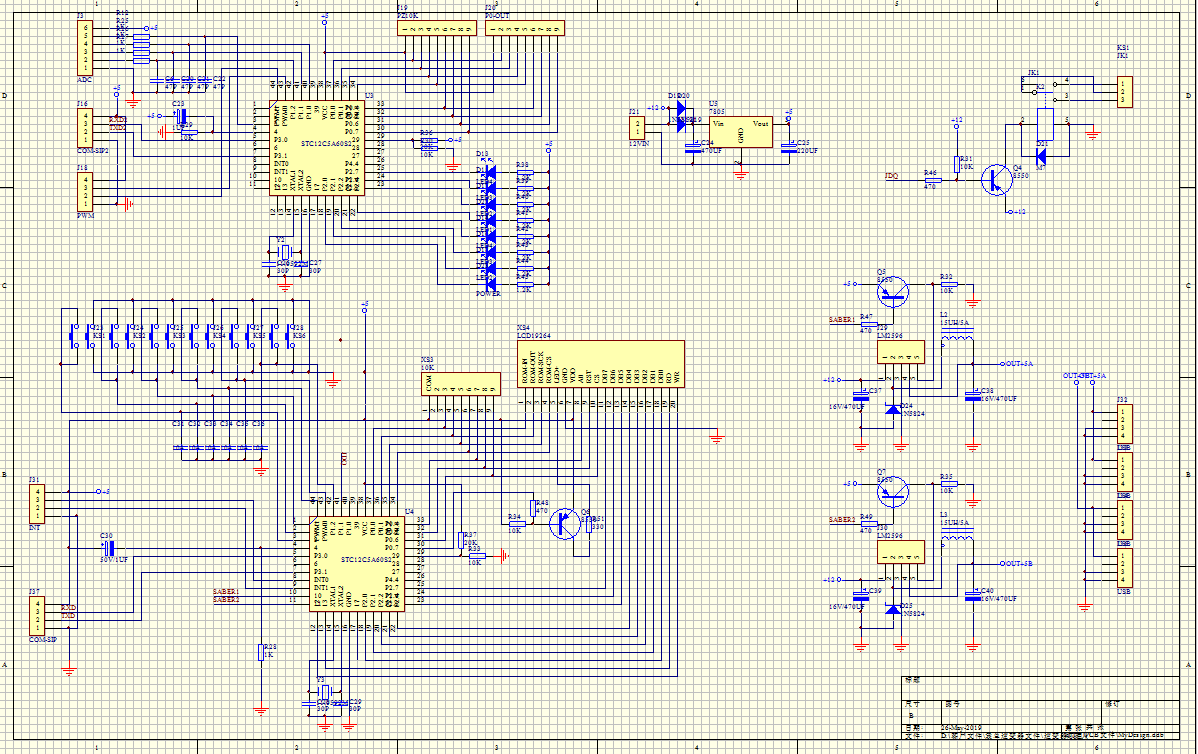
Task: Click the J31 INT connector
Action: [x=37, y=503]
